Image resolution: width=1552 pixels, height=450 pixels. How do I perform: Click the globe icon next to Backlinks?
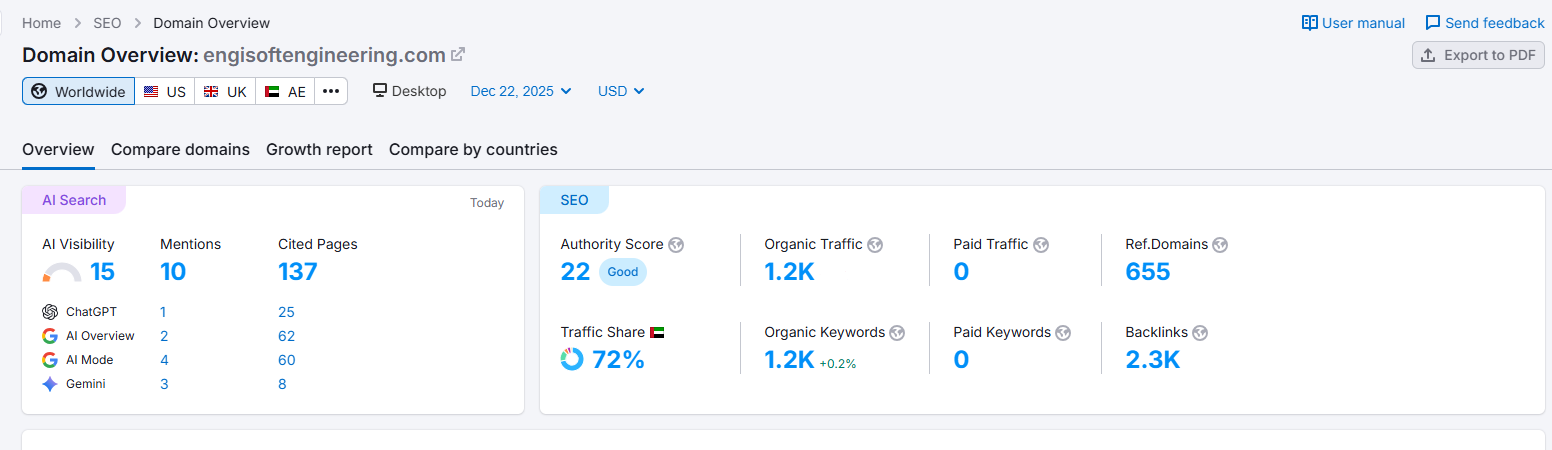1200,333
